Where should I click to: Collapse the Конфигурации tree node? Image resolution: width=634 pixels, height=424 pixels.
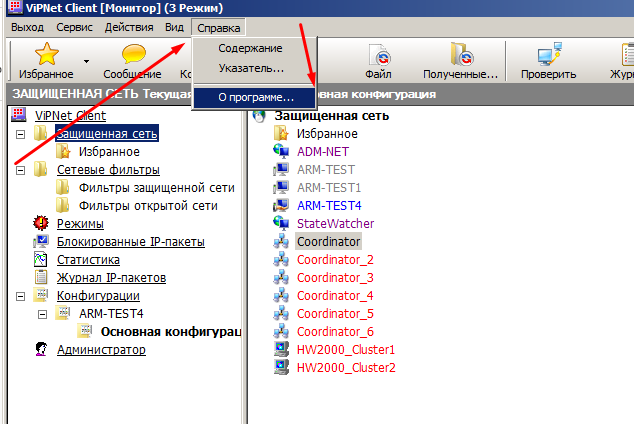coord(21,296)
